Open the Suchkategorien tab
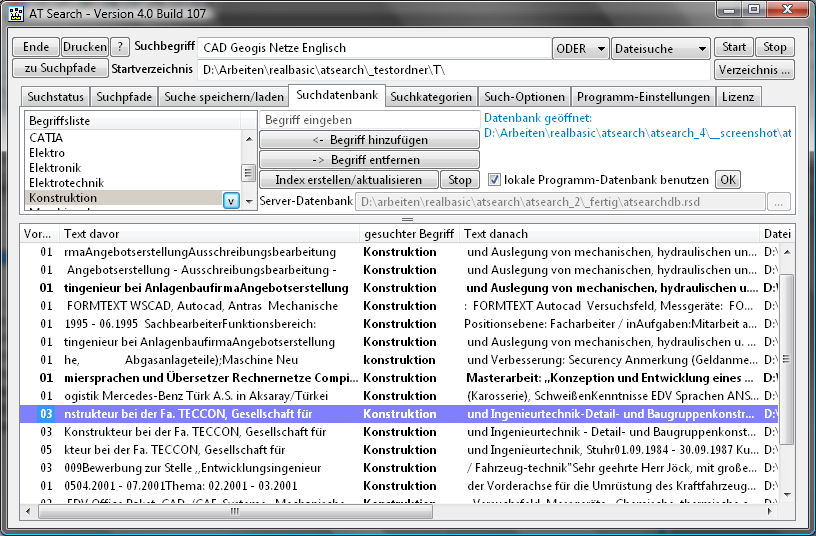816x536 pixels. (x=431, y=97)
